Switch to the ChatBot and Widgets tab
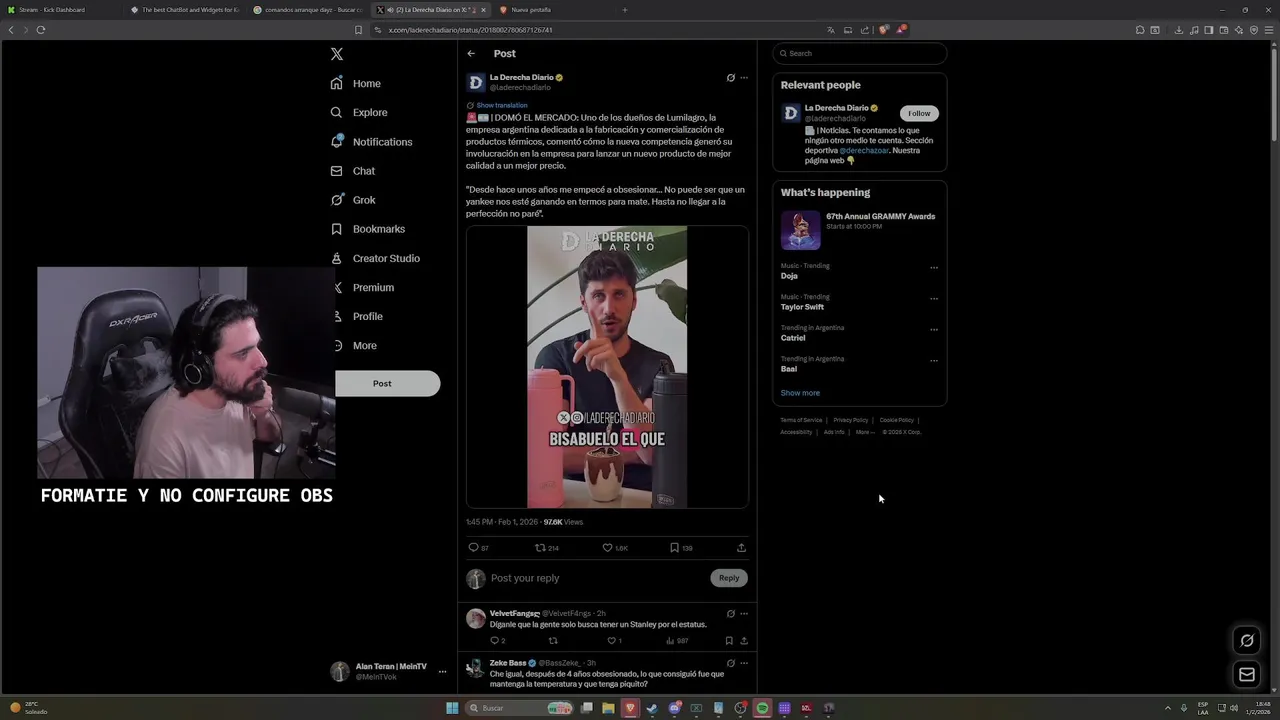The width and height of the screenshot is (1280, 720). tap(185, 10)
